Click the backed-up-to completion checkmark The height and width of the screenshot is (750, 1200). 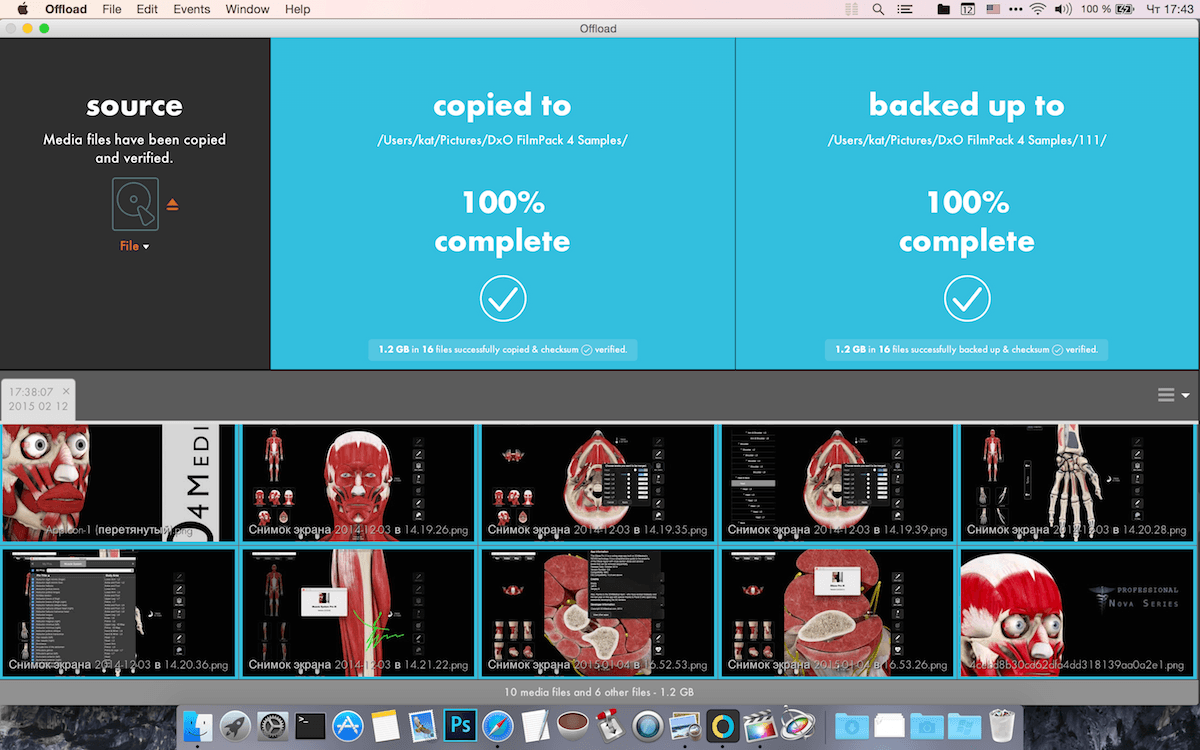967,298
